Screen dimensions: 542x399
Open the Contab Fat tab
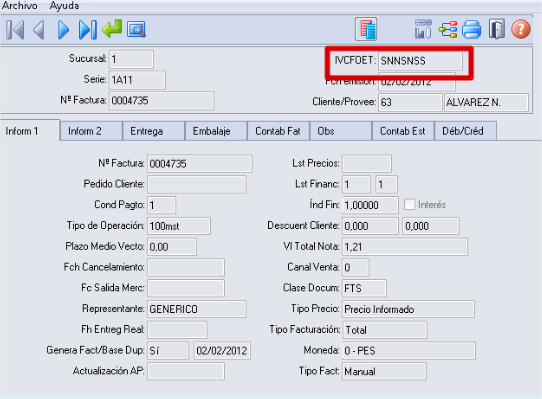[x=278, y=131]
